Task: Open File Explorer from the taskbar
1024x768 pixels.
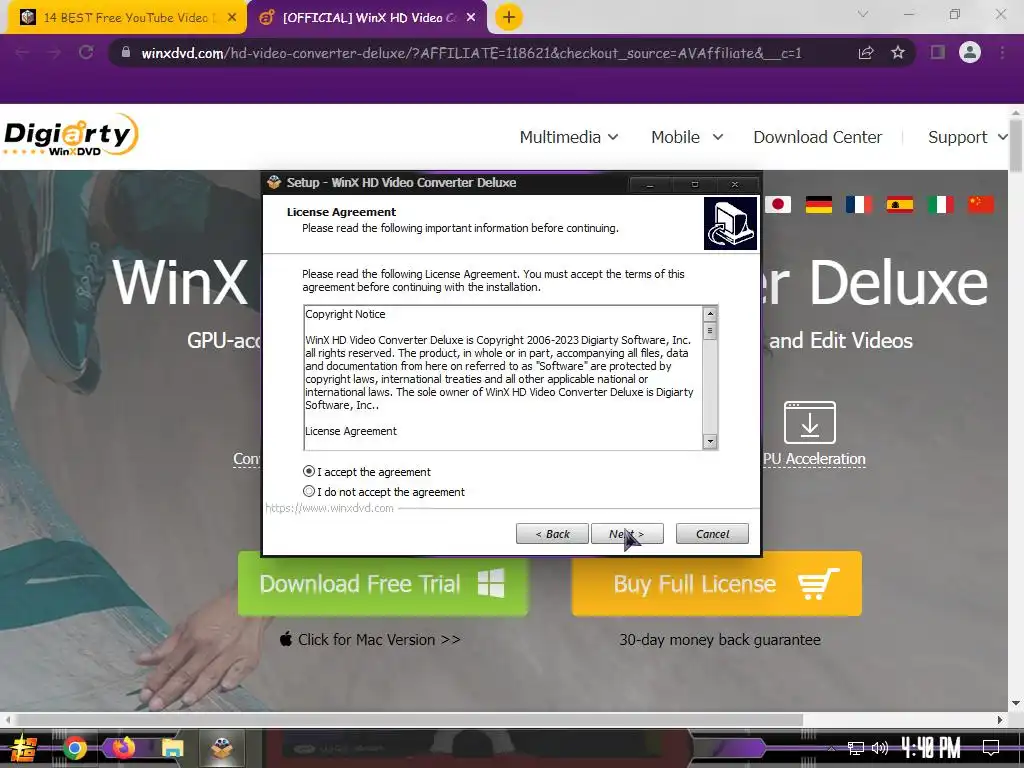Action: pos(172,748)
